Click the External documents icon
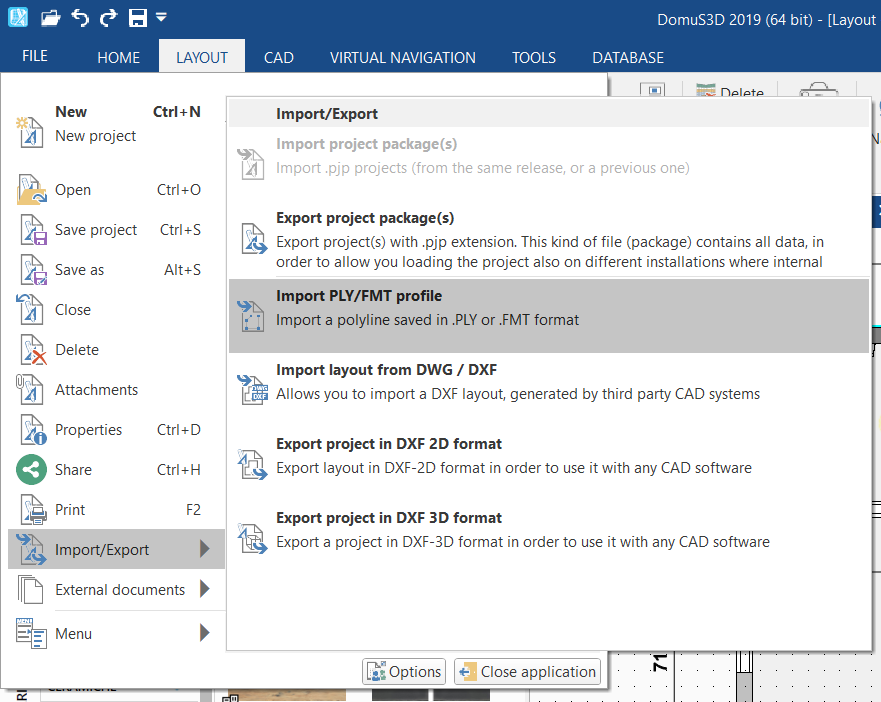The width and height of the screenshot is (881, 702). pos(30,590)
